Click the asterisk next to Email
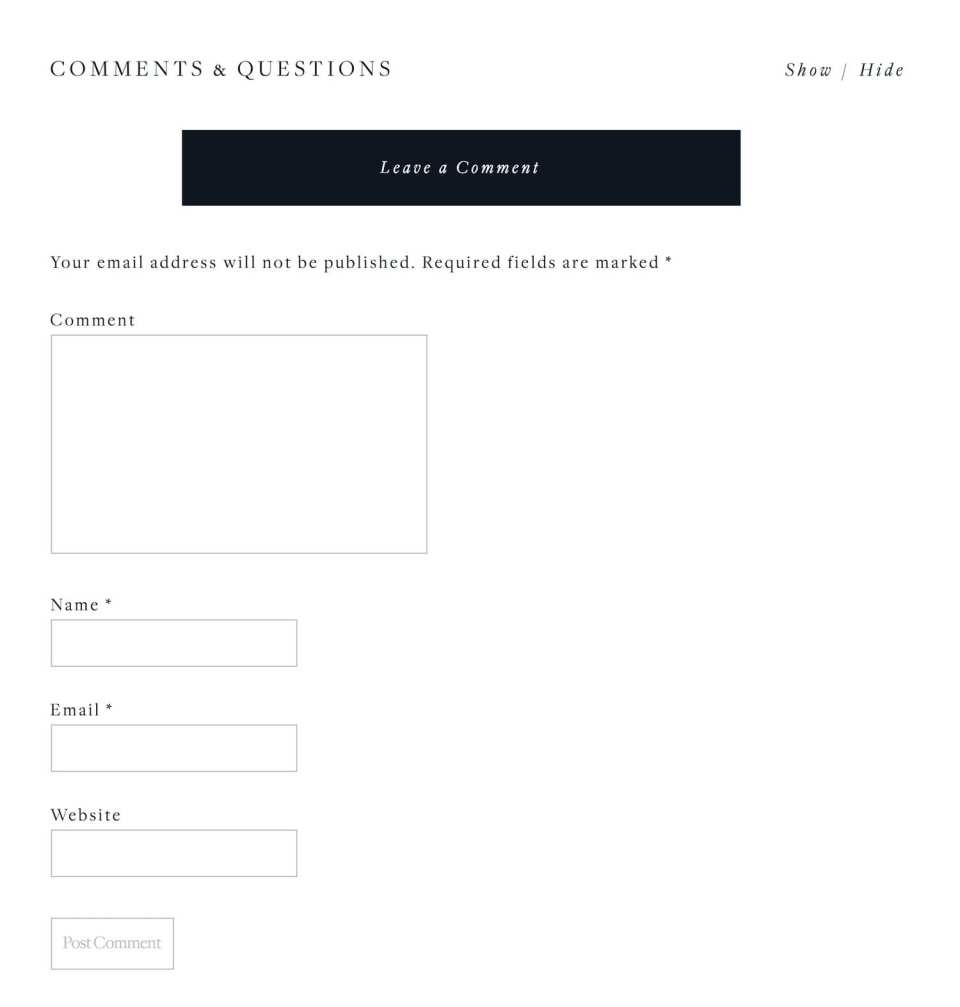Screen dimensions: 960x1007 (108, 710)
